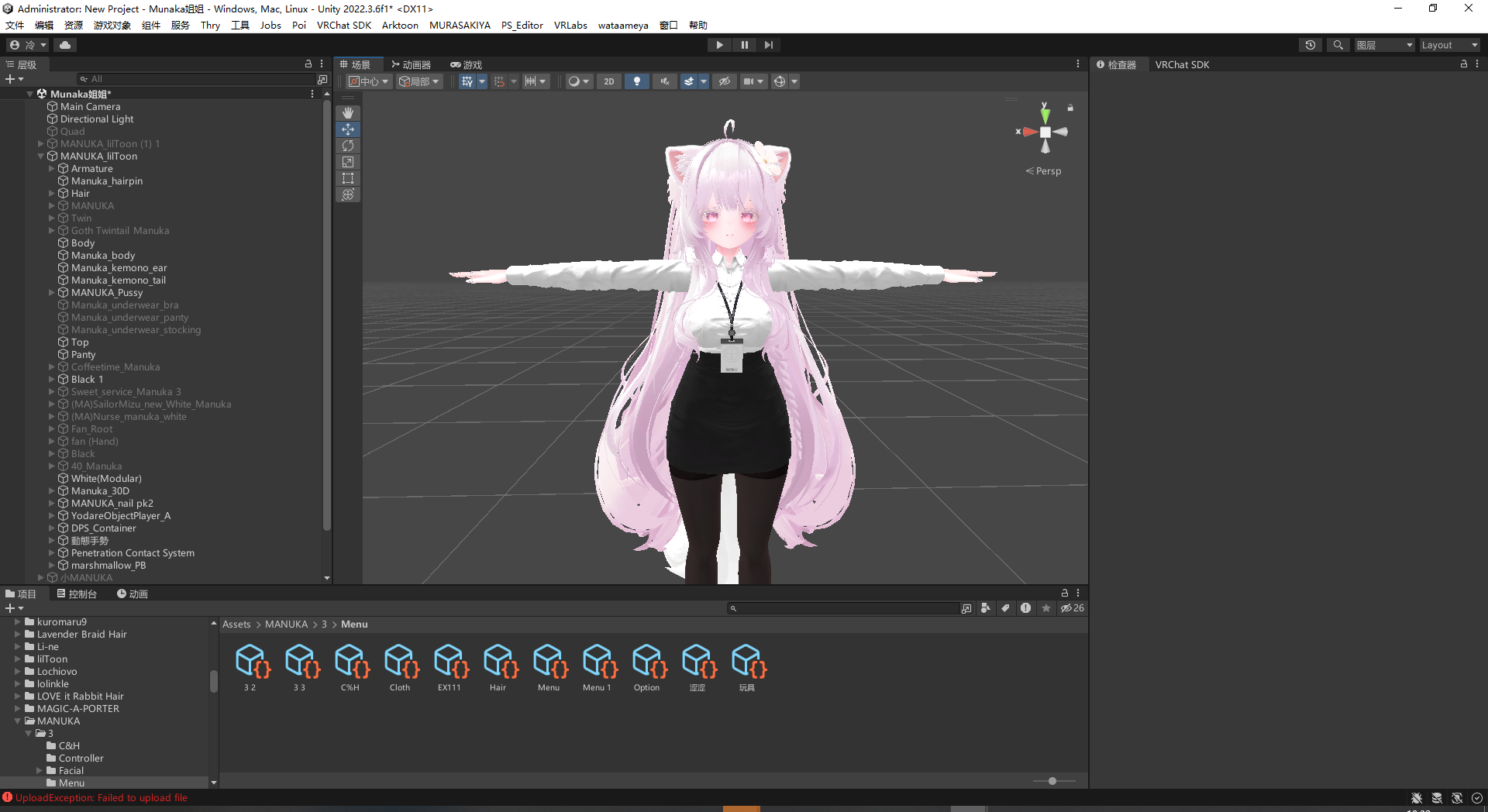
Task: Search by label tag icon
Action: click(1005, 608)
